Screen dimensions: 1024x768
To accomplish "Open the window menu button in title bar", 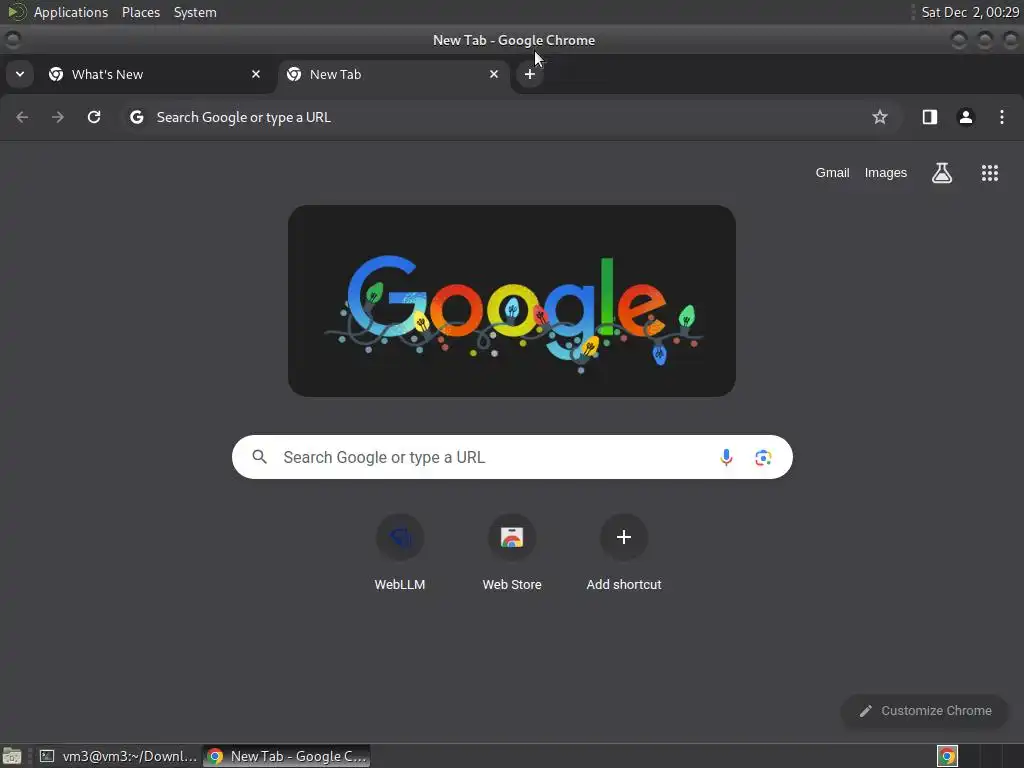I will pyautogui.click(x=12, y=40).
